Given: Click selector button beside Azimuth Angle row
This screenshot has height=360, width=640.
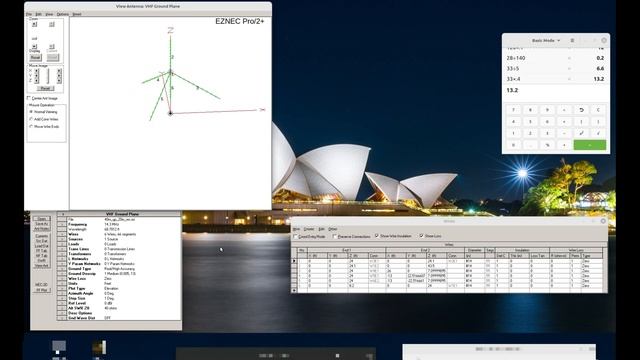Looking at the screenshot, I should pos(62,293).
